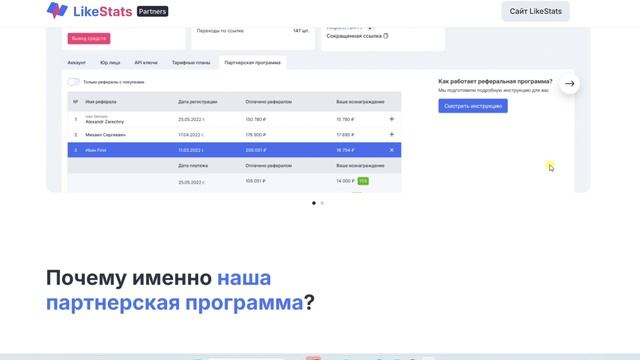The width and height of the screenshot is (640, 360).
Task: Expand the Михаил Сергеевич row with plus icon
Action: click(391, 134)
